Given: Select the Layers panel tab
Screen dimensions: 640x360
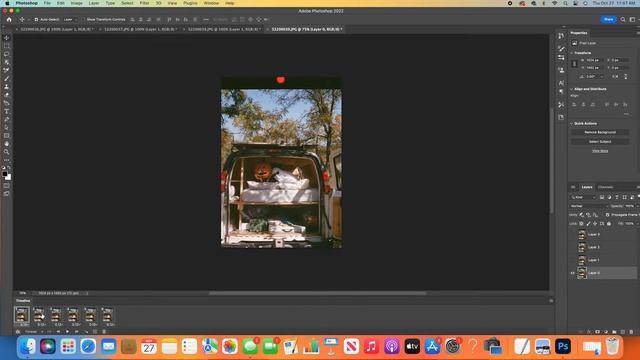Looking at the screenshot, I should (587, 187).
